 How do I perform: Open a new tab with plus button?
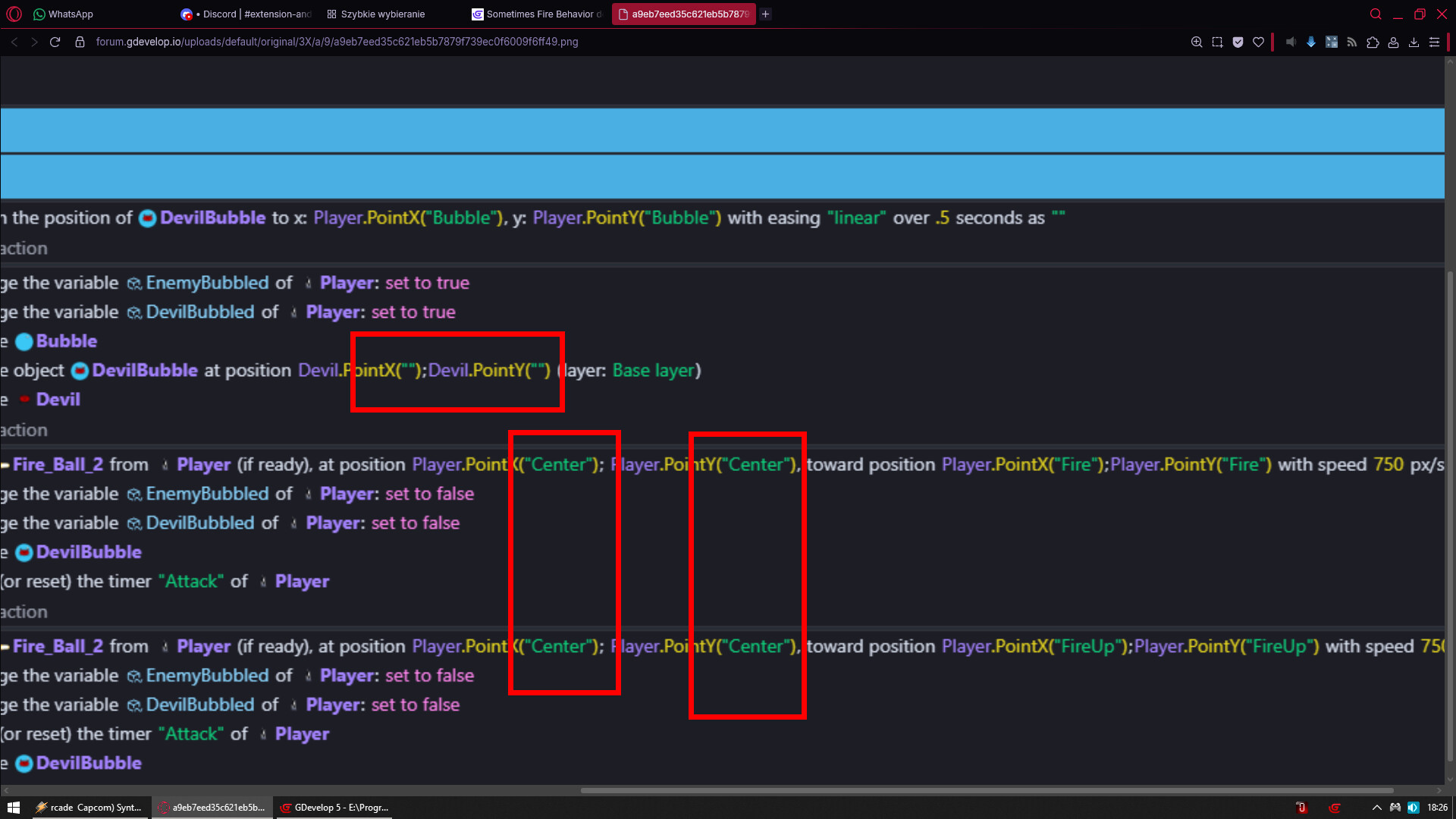coord(766,14)
